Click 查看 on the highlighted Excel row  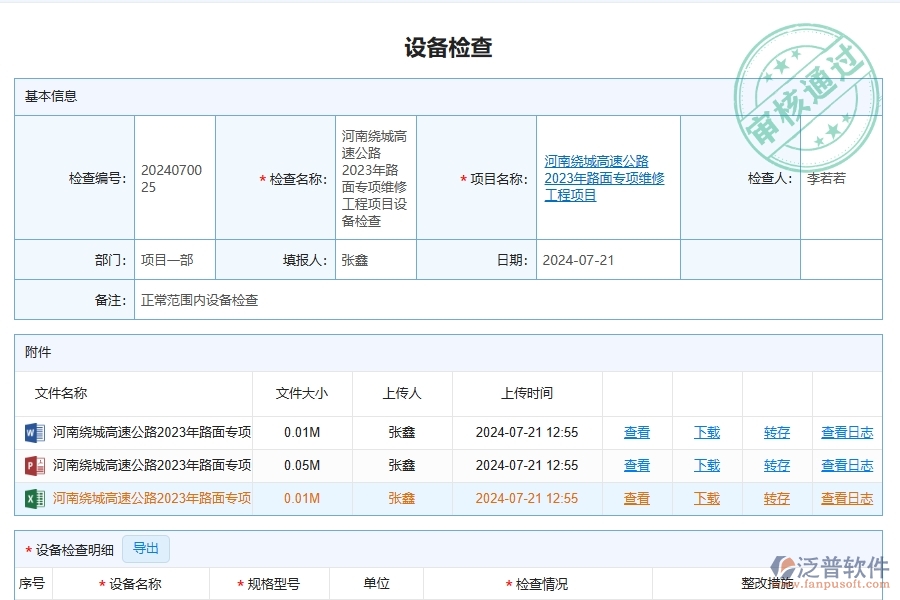[637, 498]
